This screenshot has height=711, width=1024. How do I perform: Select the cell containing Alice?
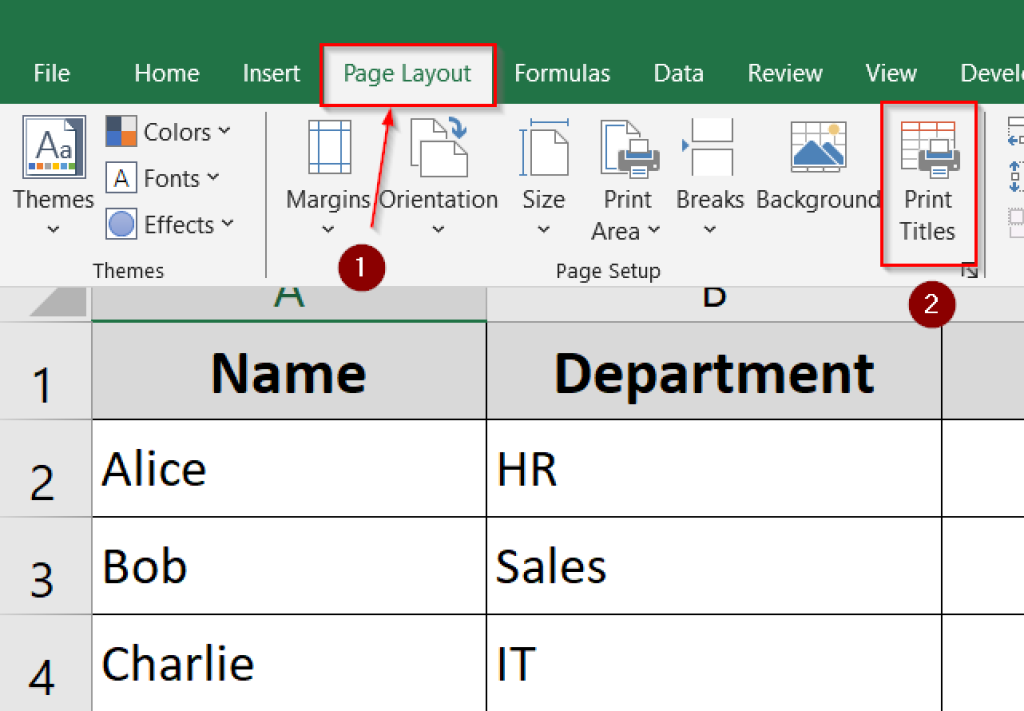(x=288, y=468)
